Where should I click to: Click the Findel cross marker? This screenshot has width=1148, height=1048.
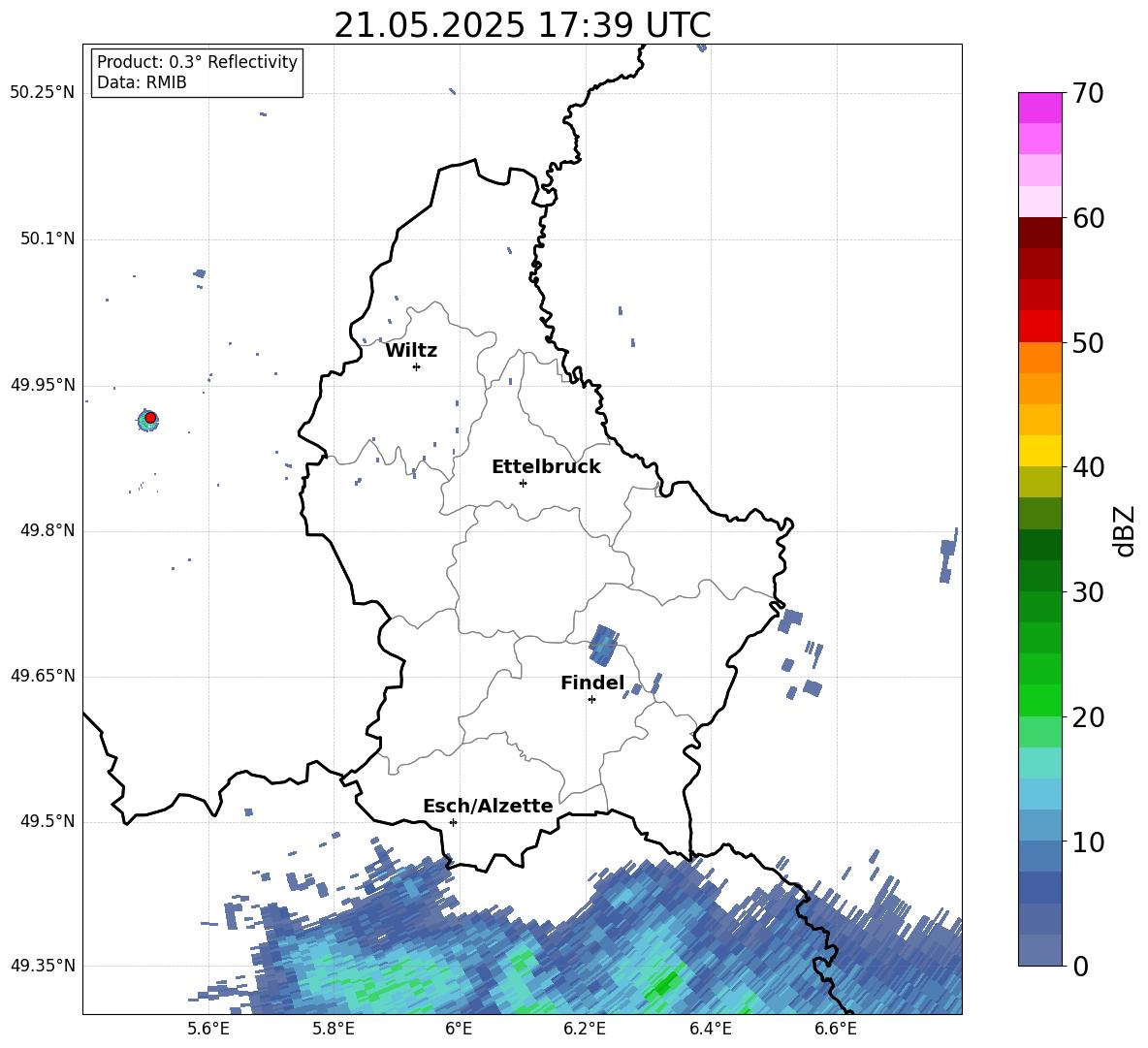[591, 700]
